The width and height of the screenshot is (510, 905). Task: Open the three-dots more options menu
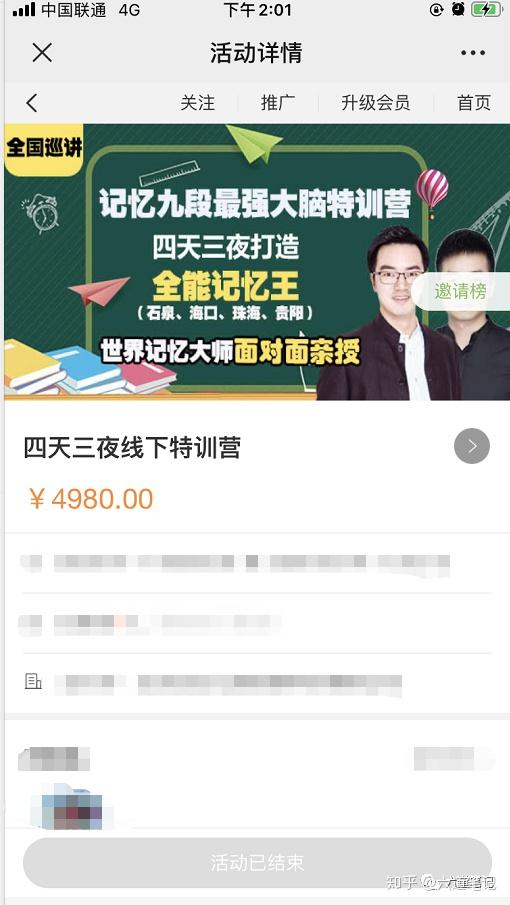click(472, 53)
